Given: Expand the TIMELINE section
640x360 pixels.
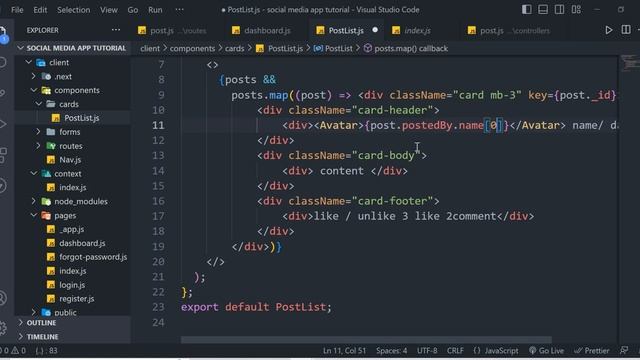Looking at the screenshot, I should (73, 337).
